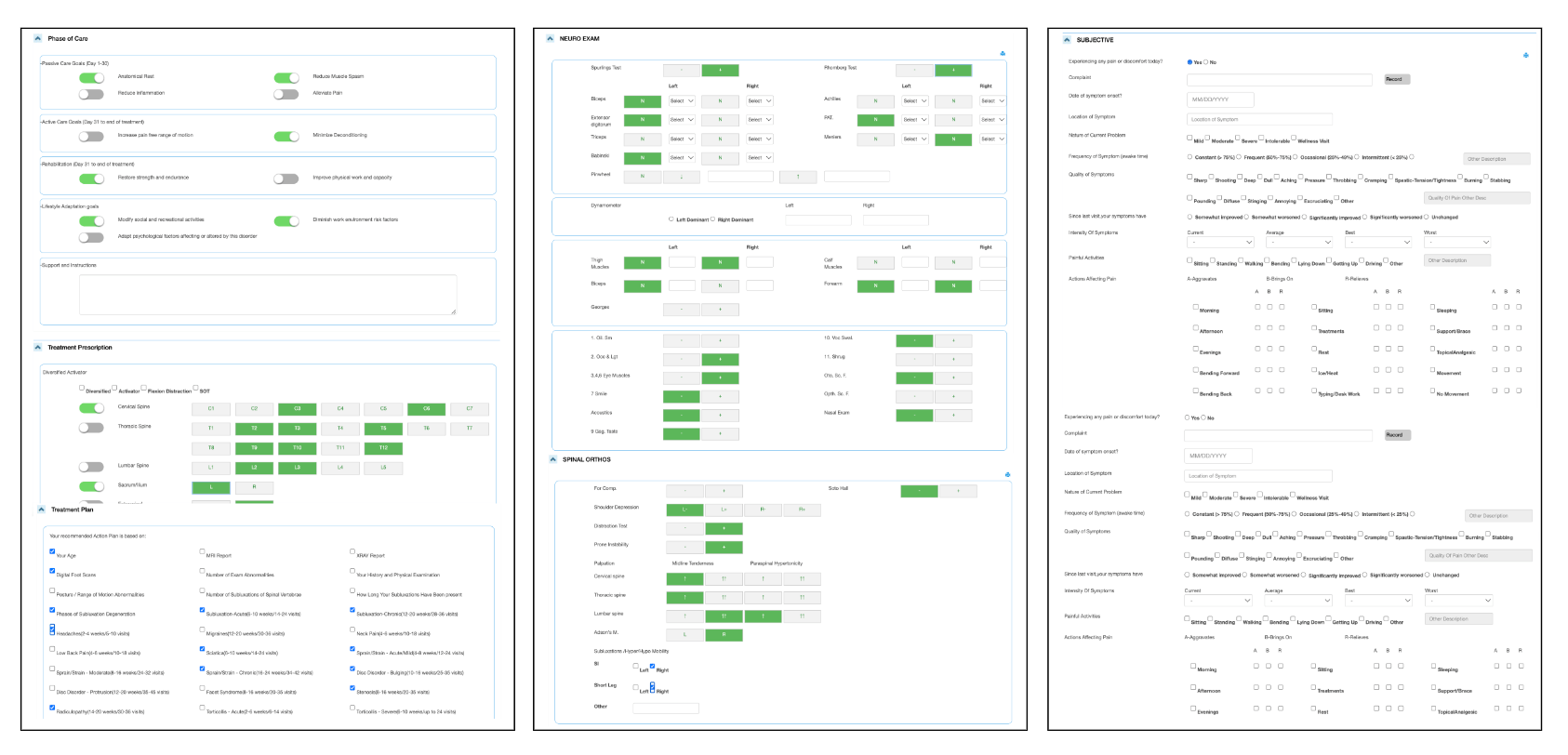Image resolution: width=1568 pixels, height=755 pixels.
Task: Enable the Alleviate Pain toggle
Action: click(286, 94)
